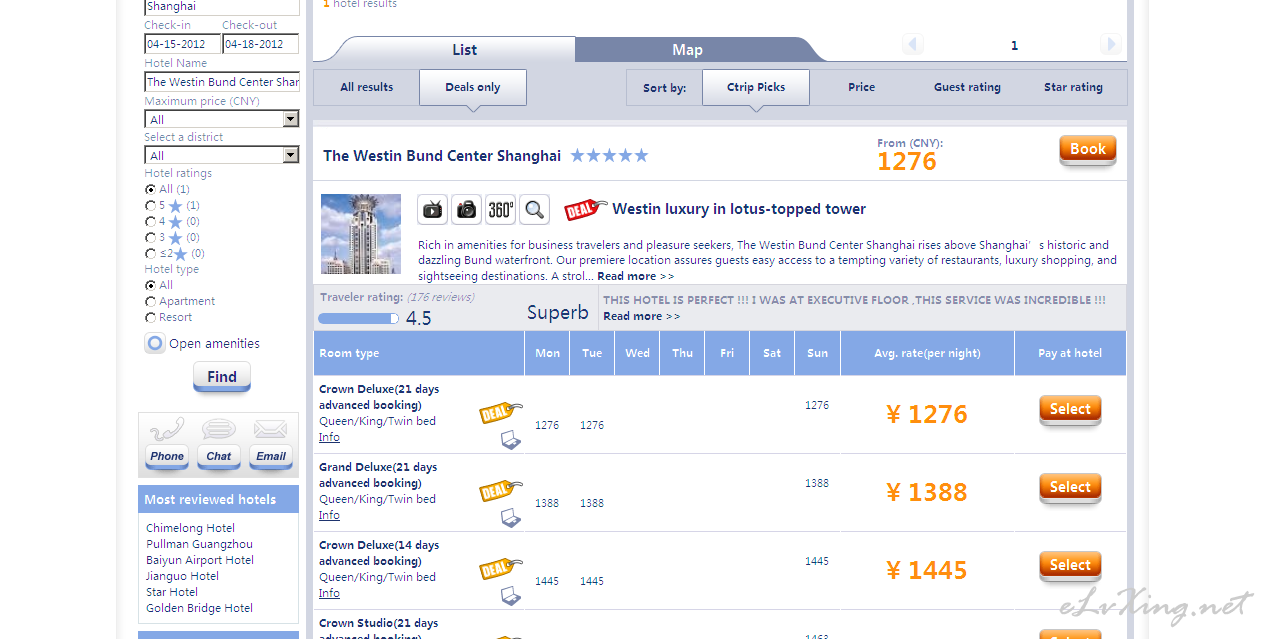The width and height of the screenshot is (1264, 639).
Task: Click the five-star rating beside hotel name
Action: [x=609, y=156]
